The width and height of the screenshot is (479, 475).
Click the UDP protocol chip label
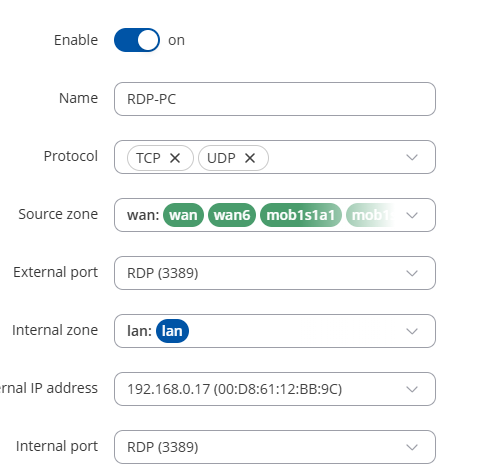tap(221, 158)
